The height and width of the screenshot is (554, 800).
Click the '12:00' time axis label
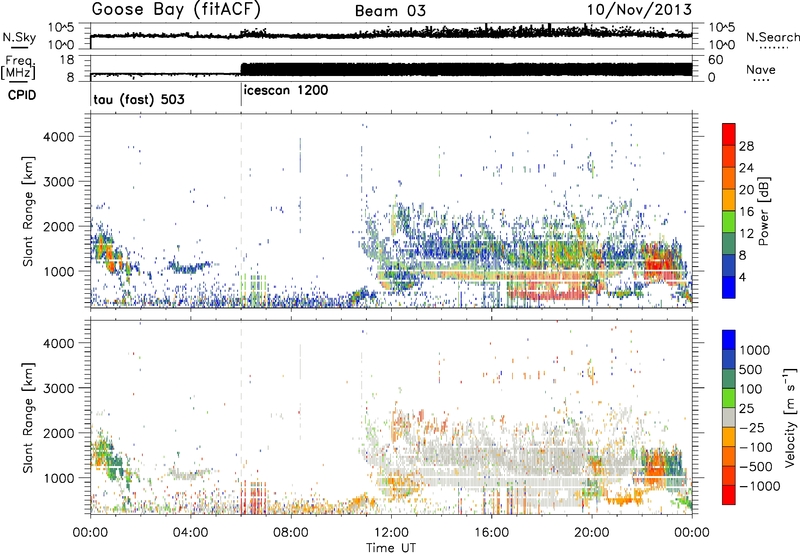pyautogui.click(x=391, y=533)
